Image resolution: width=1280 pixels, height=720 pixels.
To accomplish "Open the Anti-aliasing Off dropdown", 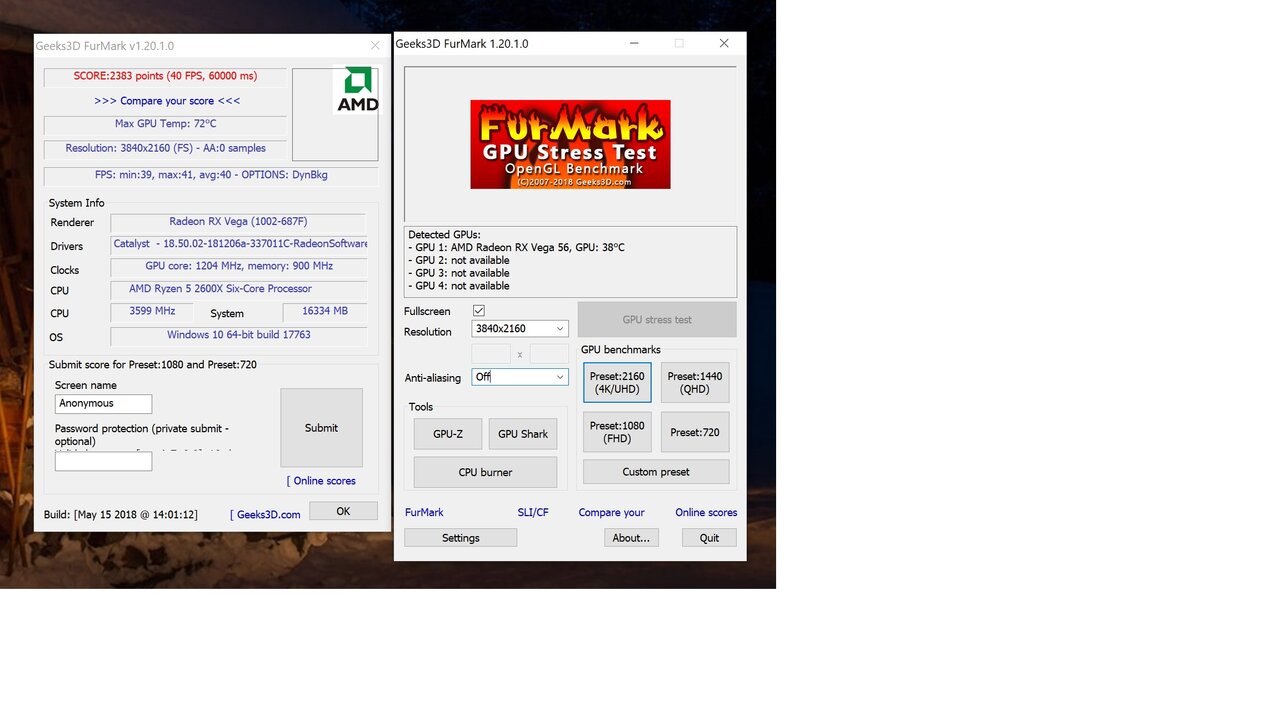I will [x=520, y=377].
